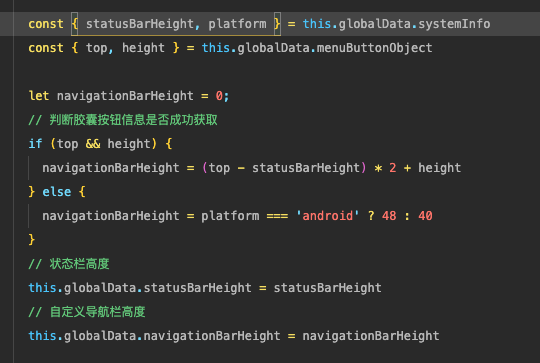540x363 pixels.
Task: Click the ? ternary operator
Action: coord(371,216)
